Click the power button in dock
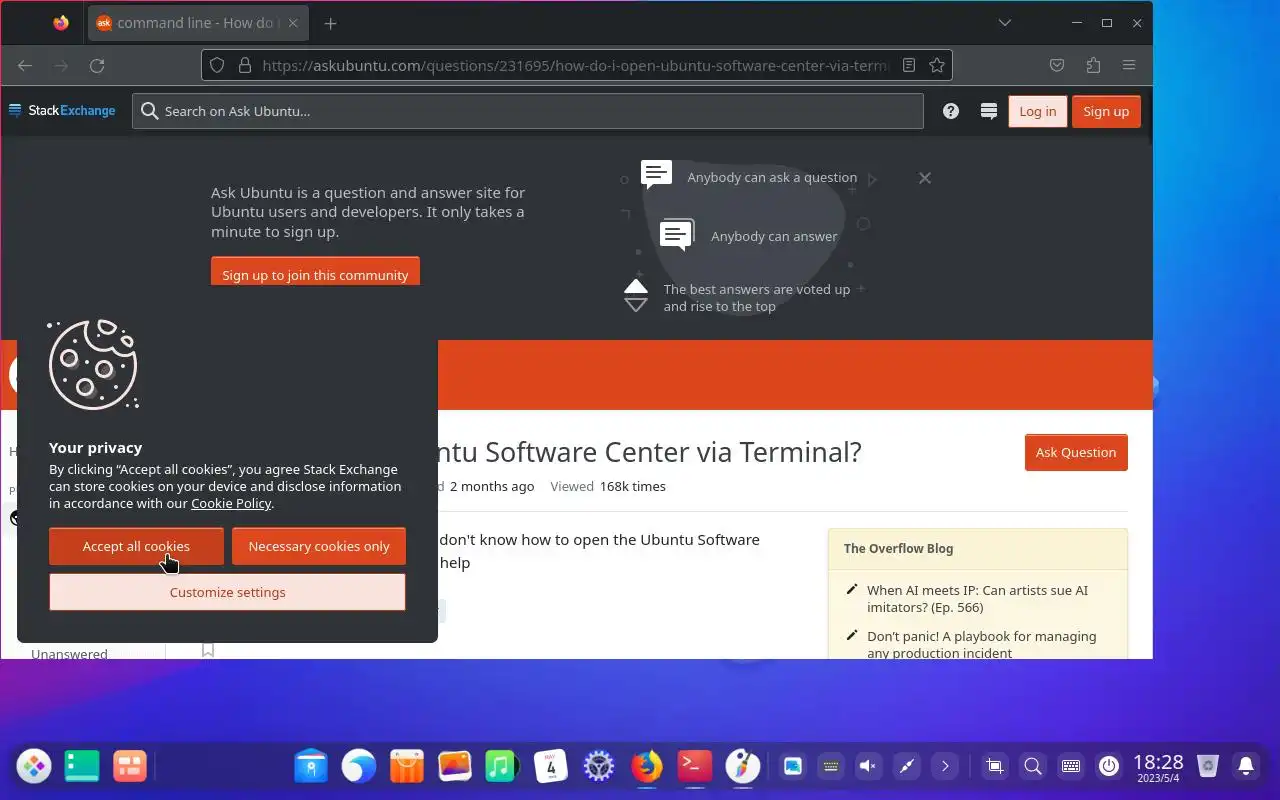Viewport: 1280px width, 800px height. click(1109, 767)
